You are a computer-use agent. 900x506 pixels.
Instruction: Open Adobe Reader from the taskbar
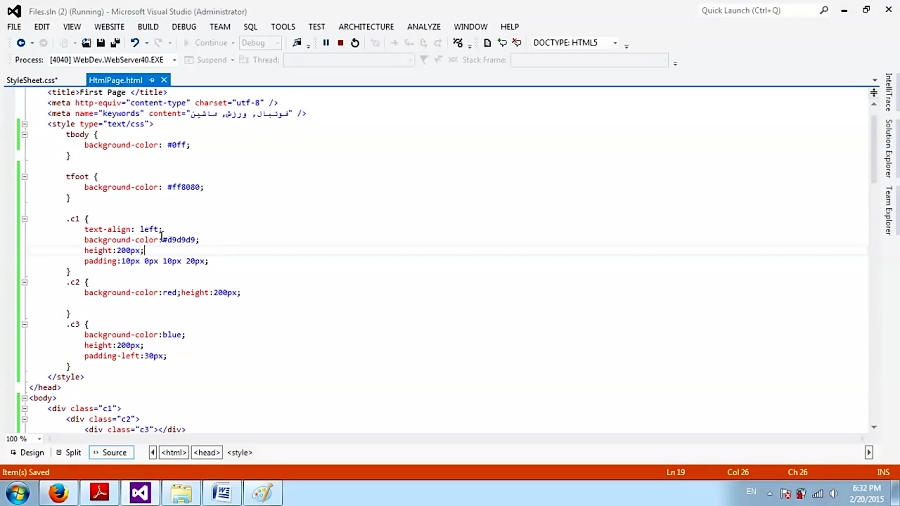[x=99, y=492]
